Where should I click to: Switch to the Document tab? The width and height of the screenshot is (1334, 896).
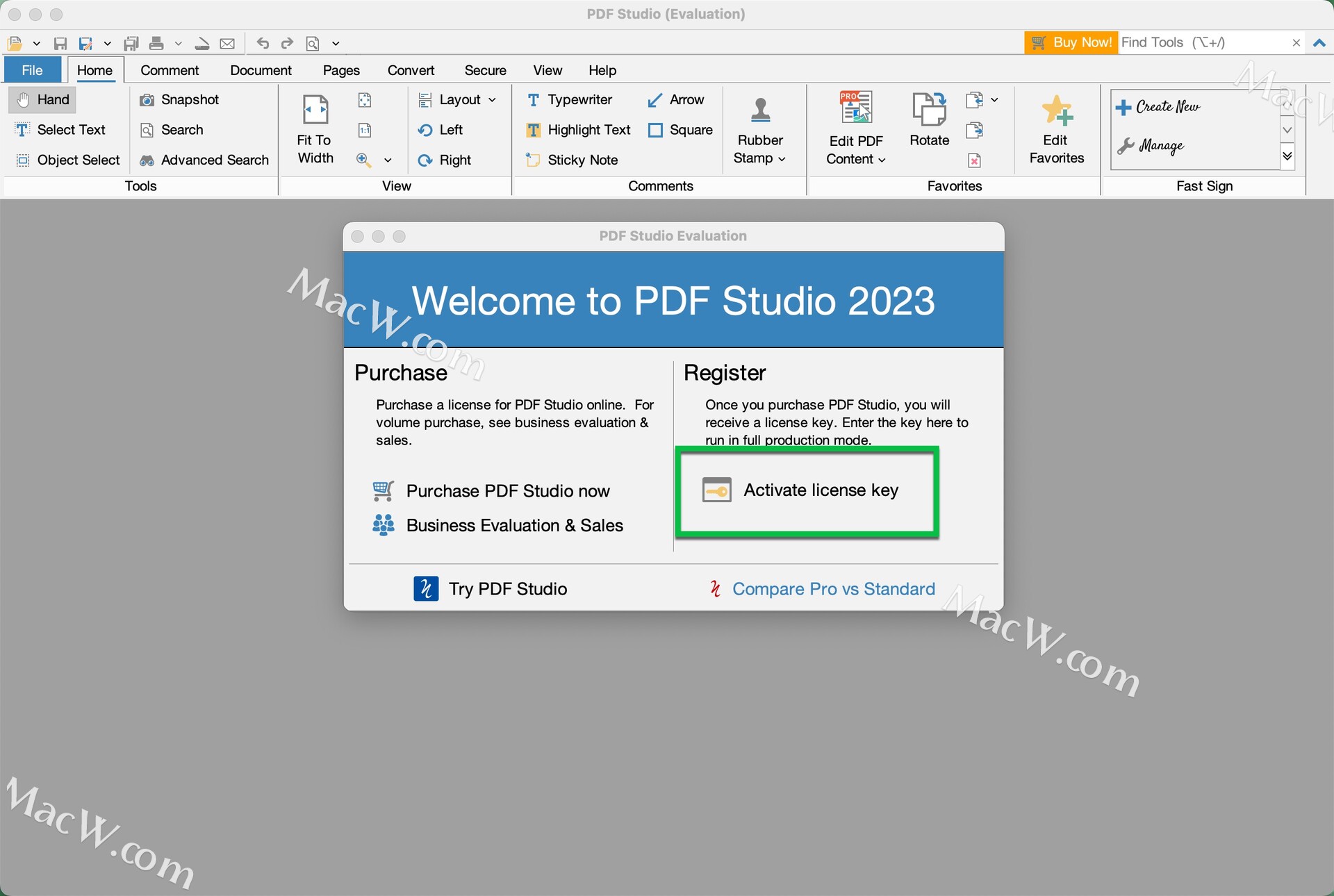pyautogui.click(x=261, y=70)
